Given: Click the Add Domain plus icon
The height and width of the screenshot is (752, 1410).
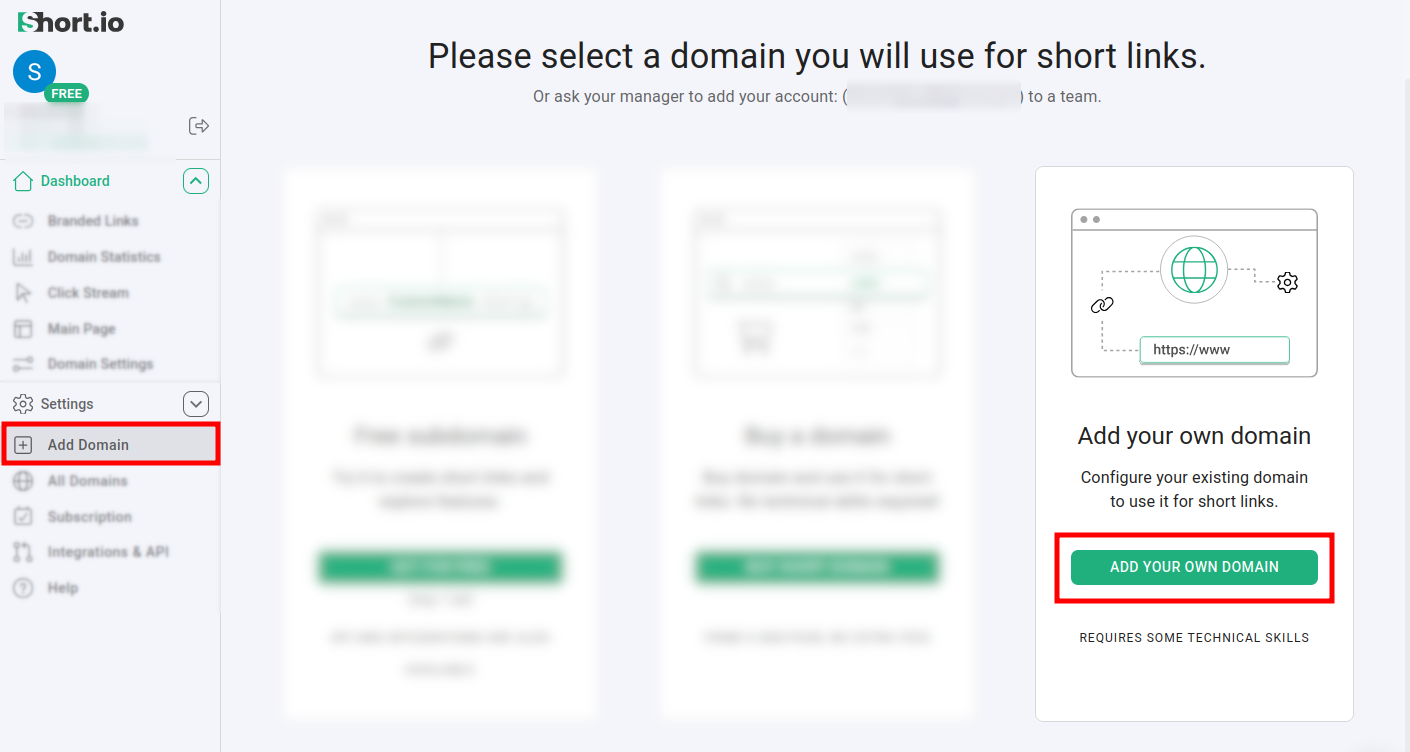Looking at the screenshot, I should (x=23, y=445).
